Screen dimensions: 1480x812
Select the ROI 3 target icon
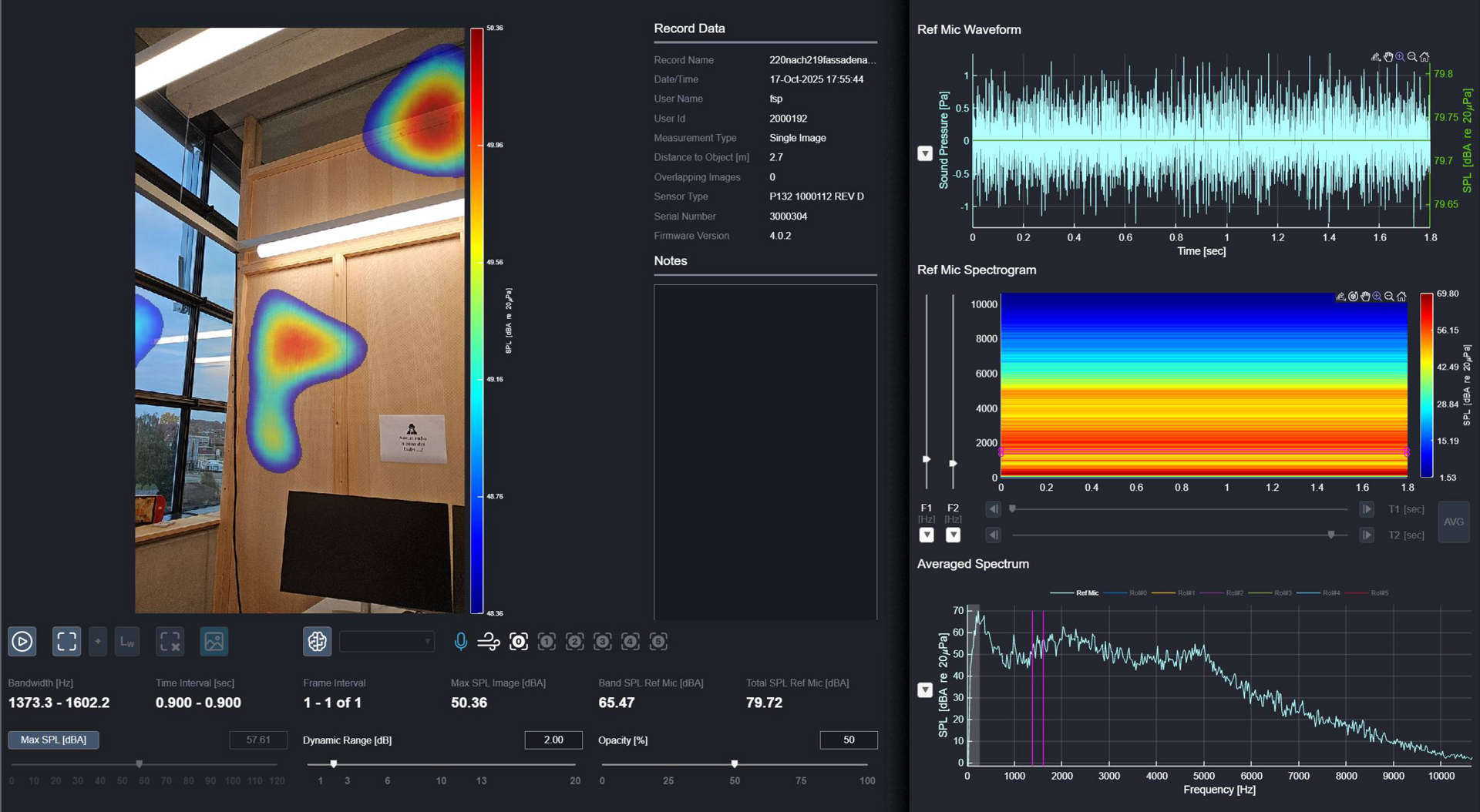point(603,641)
